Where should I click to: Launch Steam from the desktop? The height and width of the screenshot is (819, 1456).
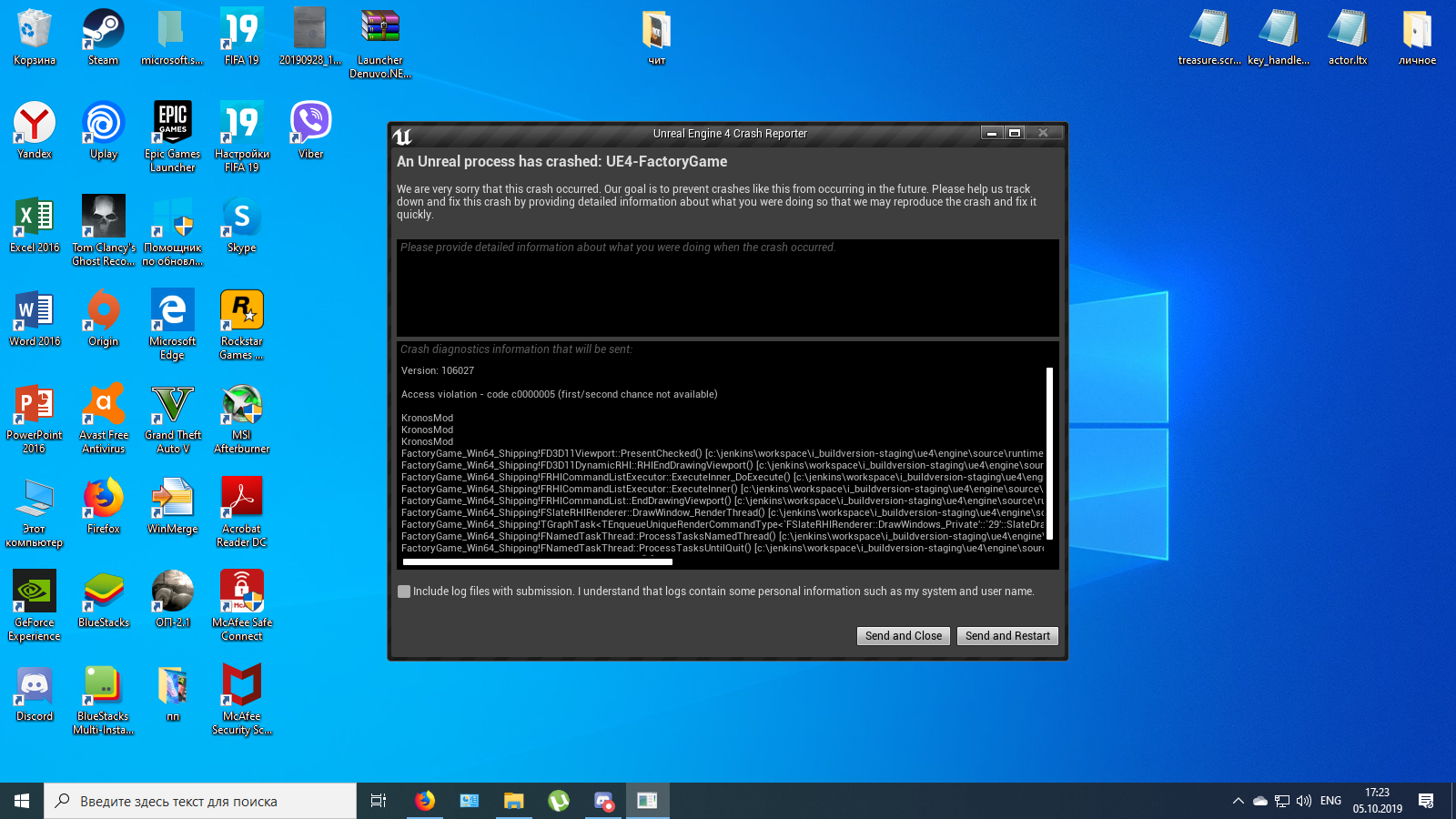[x=103, y=36]
